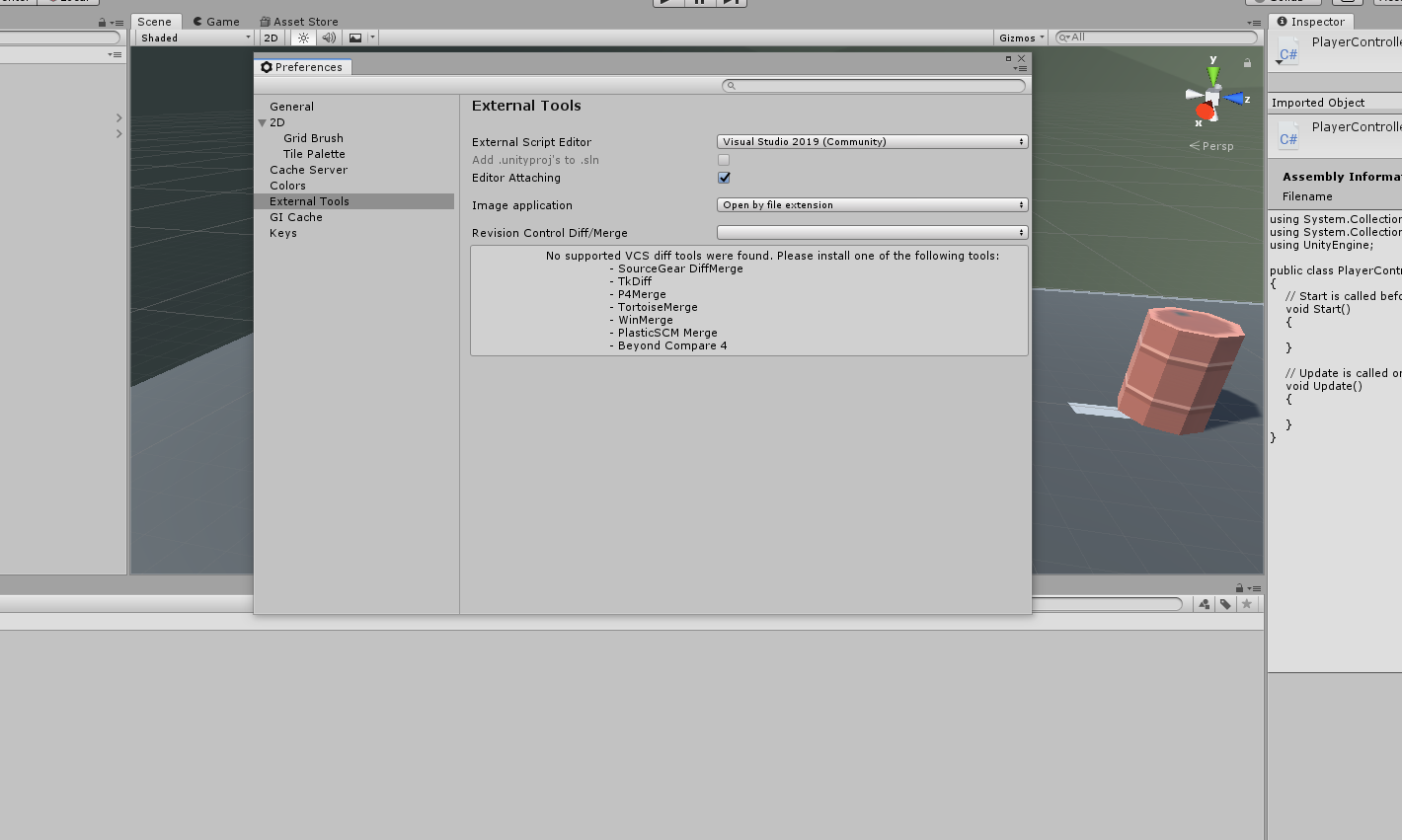Screen dimensions: 1402x840
Task: Open External Script Editor dropdown
Action: coord(873,142)
